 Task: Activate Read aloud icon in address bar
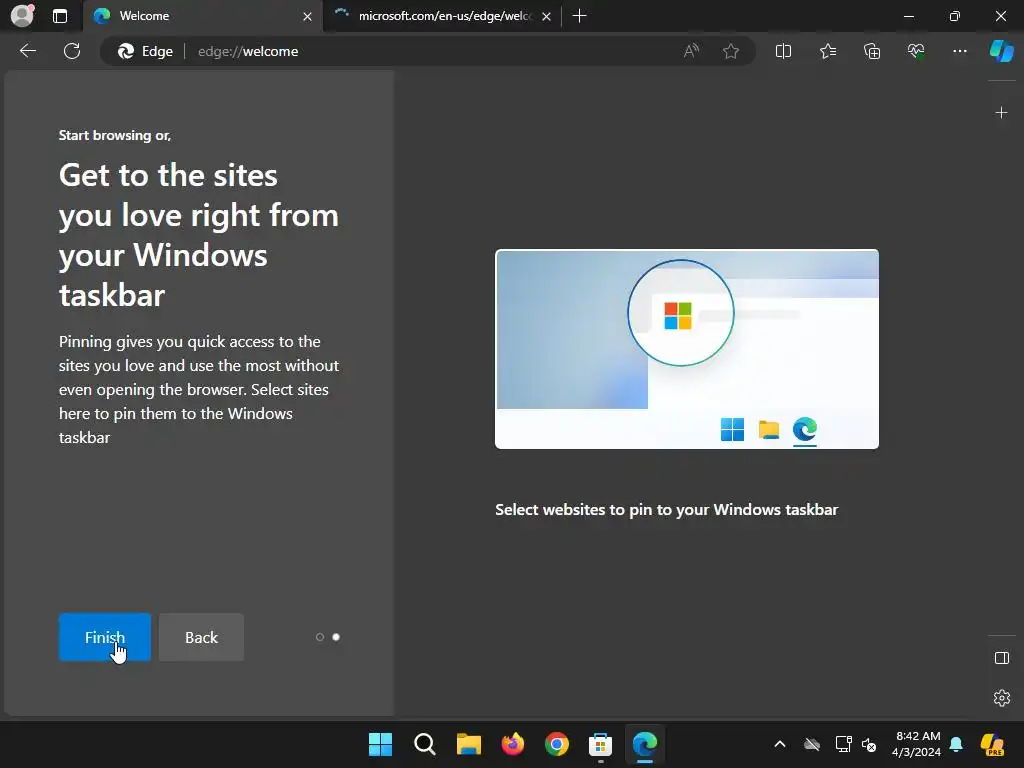[x=691, y=51]
